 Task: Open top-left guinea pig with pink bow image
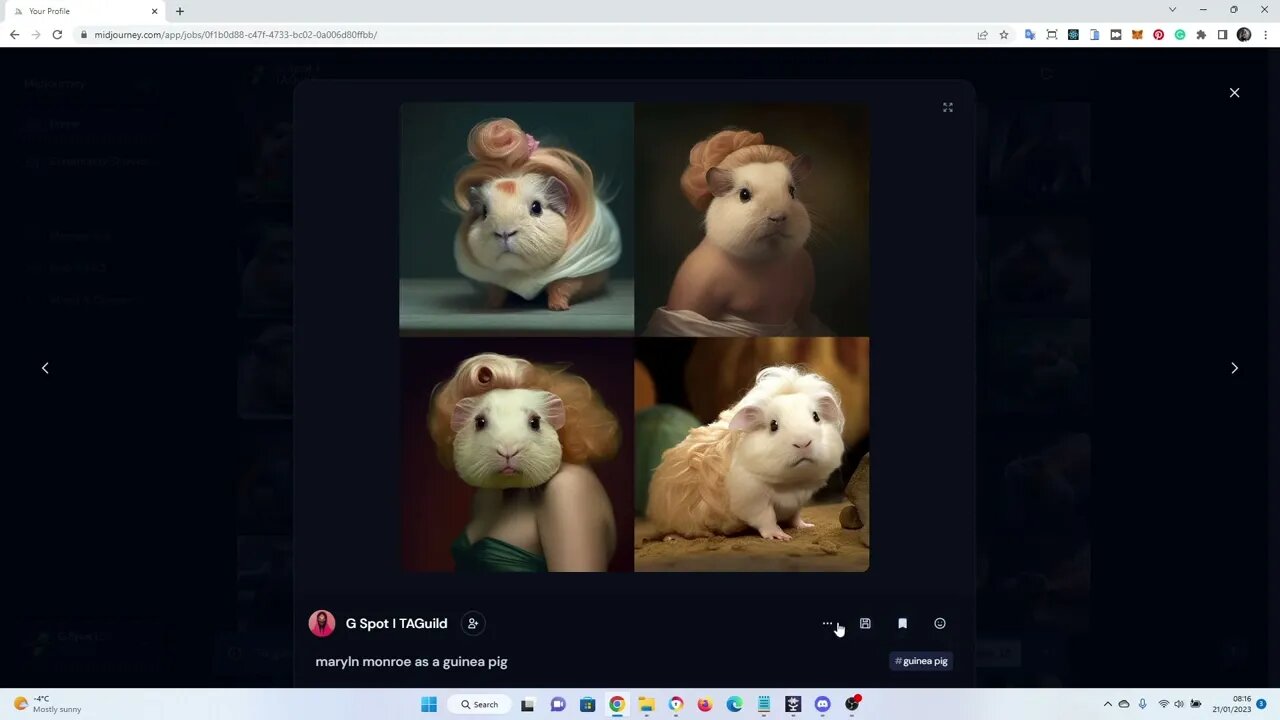click(x=516, y=218)
